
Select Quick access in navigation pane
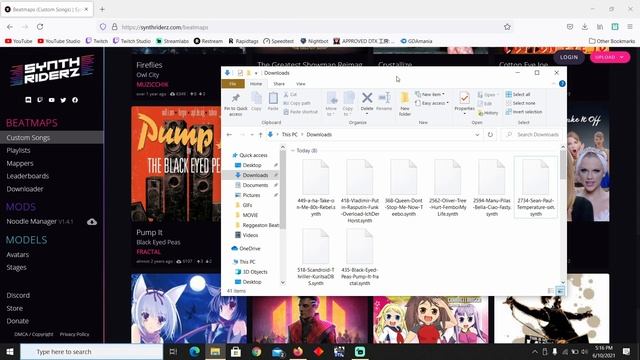click(250, 155)
